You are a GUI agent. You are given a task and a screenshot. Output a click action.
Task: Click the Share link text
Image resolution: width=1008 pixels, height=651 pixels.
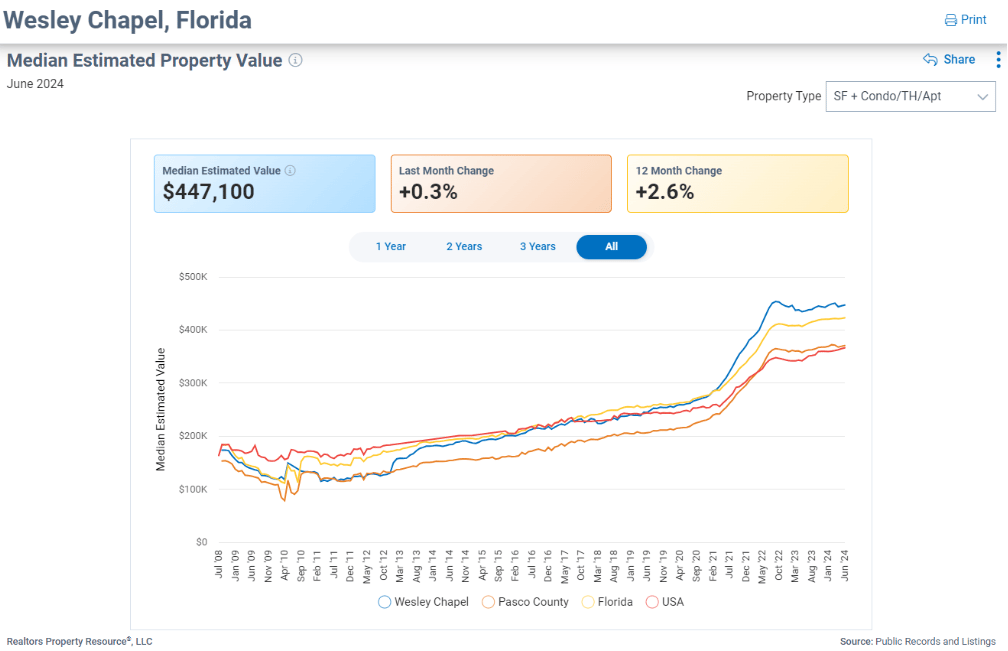(x=959, y=60)
